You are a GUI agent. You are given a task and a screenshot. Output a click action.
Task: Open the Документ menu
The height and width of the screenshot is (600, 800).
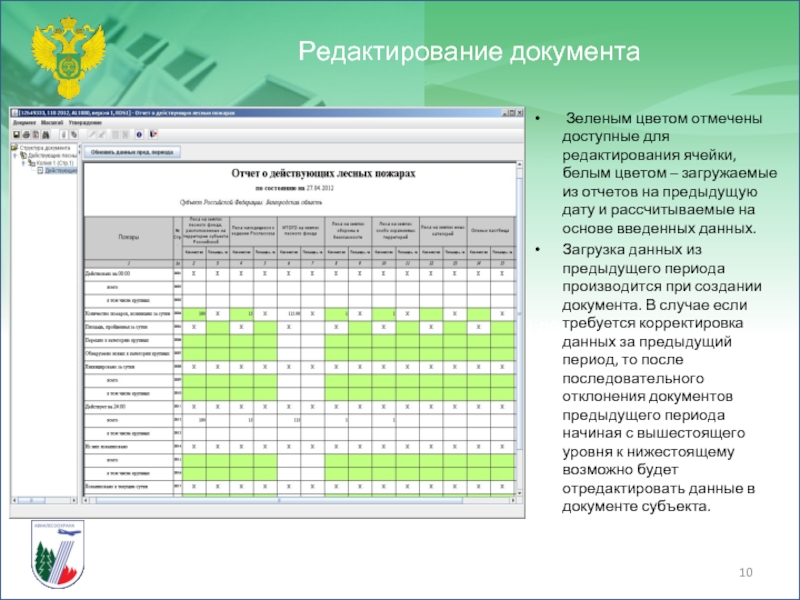click(23, 122)
